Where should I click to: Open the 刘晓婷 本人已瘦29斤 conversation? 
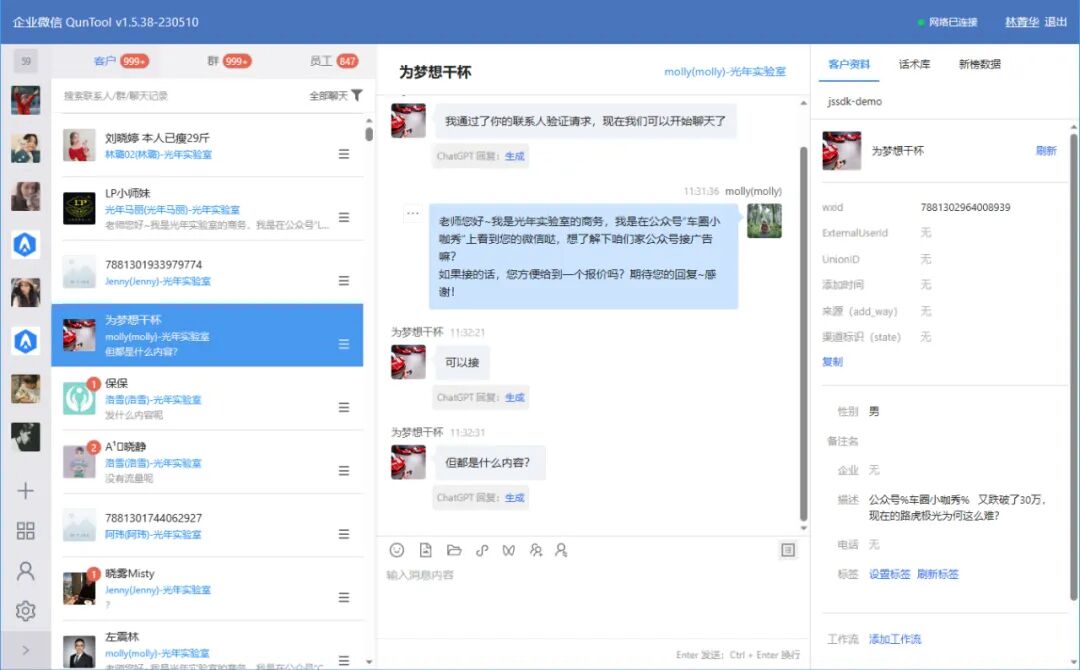click(207, 145)
